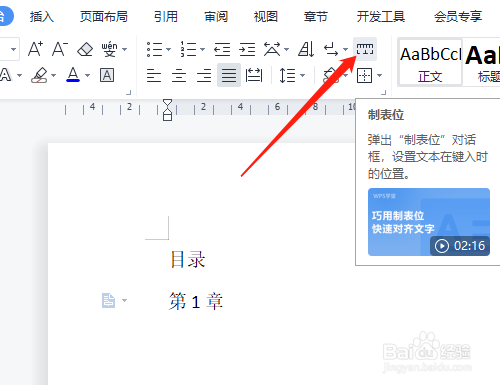Click the 02:16 video play button

[x=442, y=246]
